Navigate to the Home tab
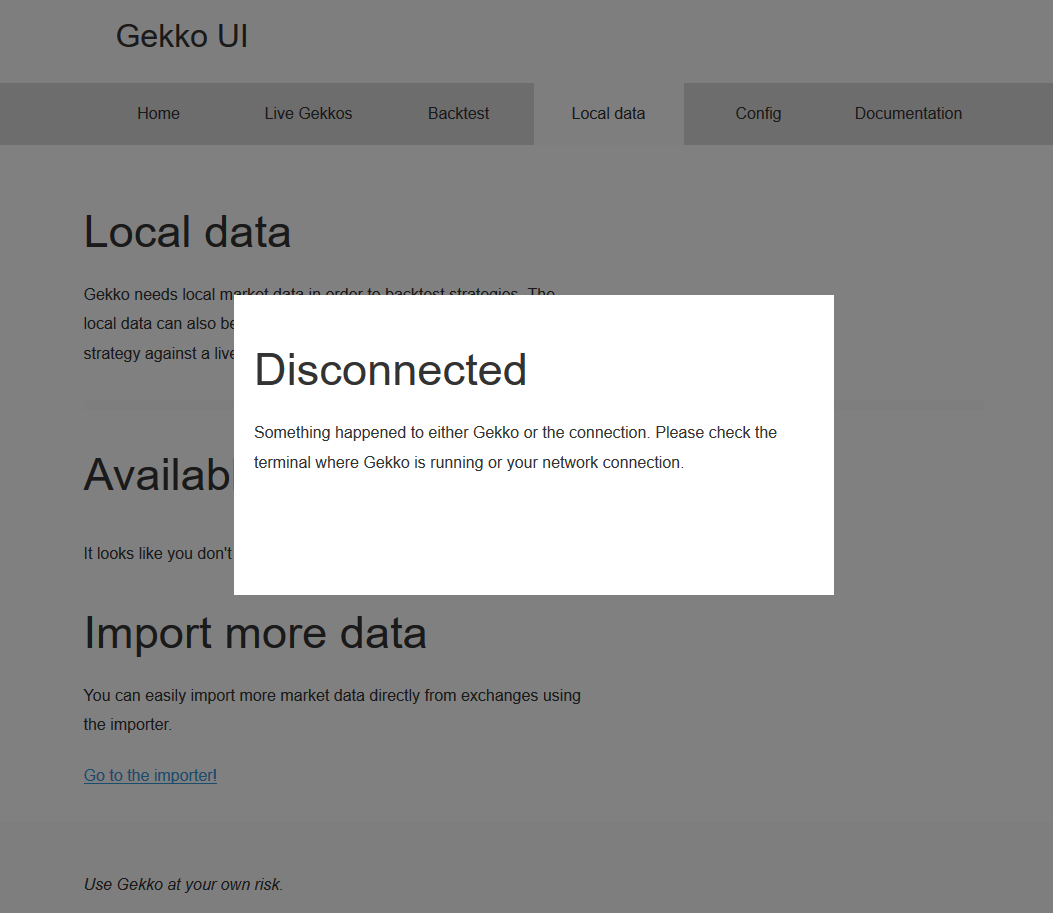Image resolution: width=1053 pixels, height=913 pixels. (x=158, y=113)
